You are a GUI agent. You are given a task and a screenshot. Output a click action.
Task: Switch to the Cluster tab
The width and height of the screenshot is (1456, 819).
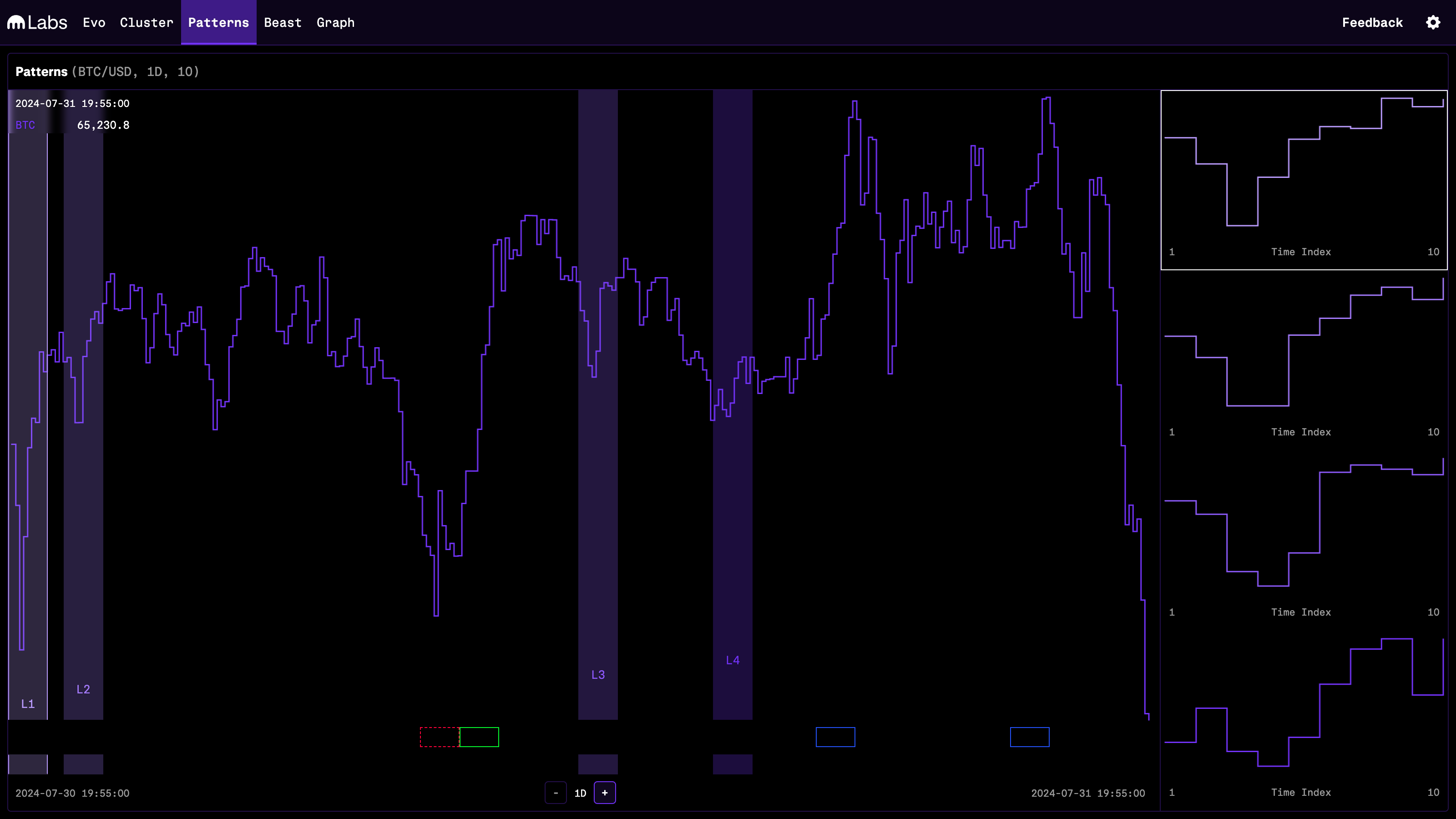coord(147,23)
